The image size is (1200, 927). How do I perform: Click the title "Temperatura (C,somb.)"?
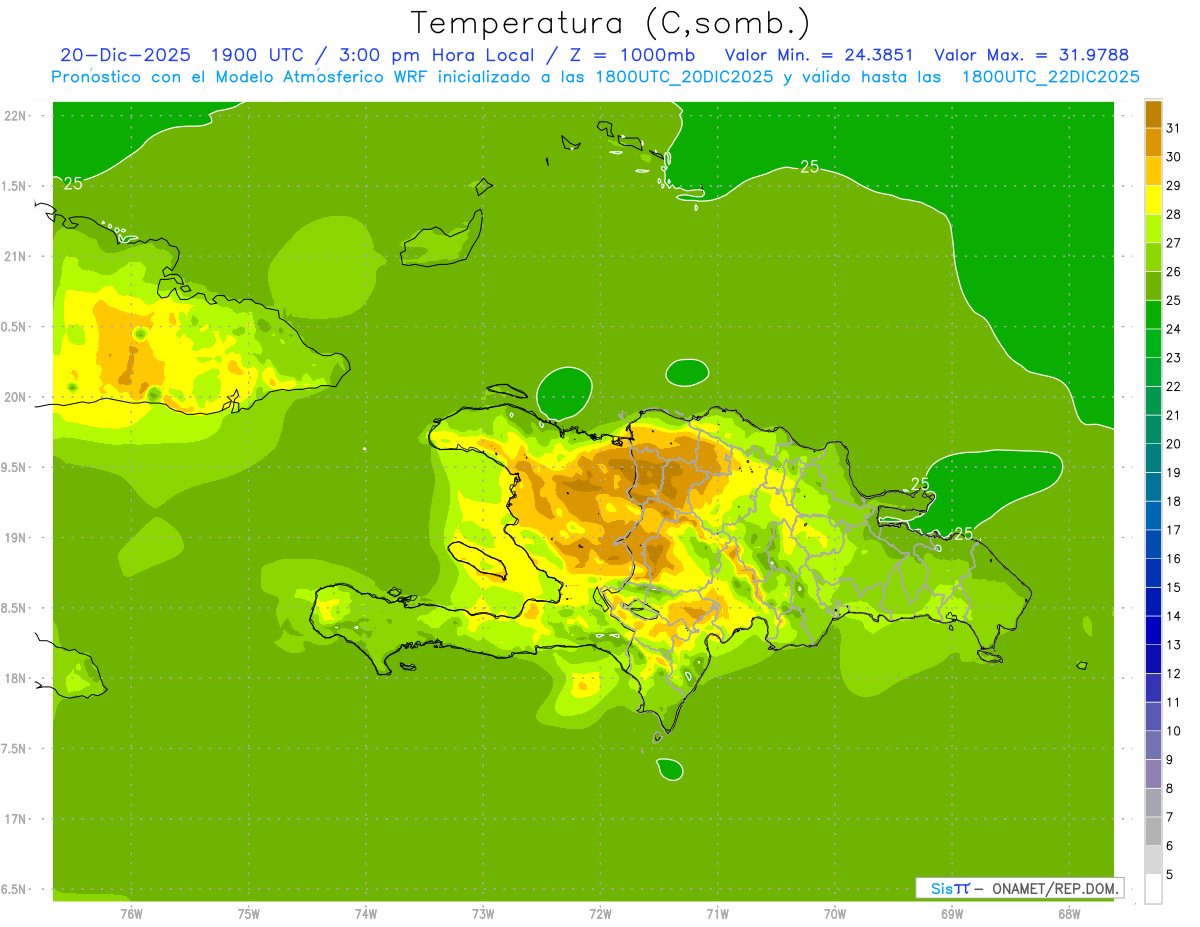point(610,23)
